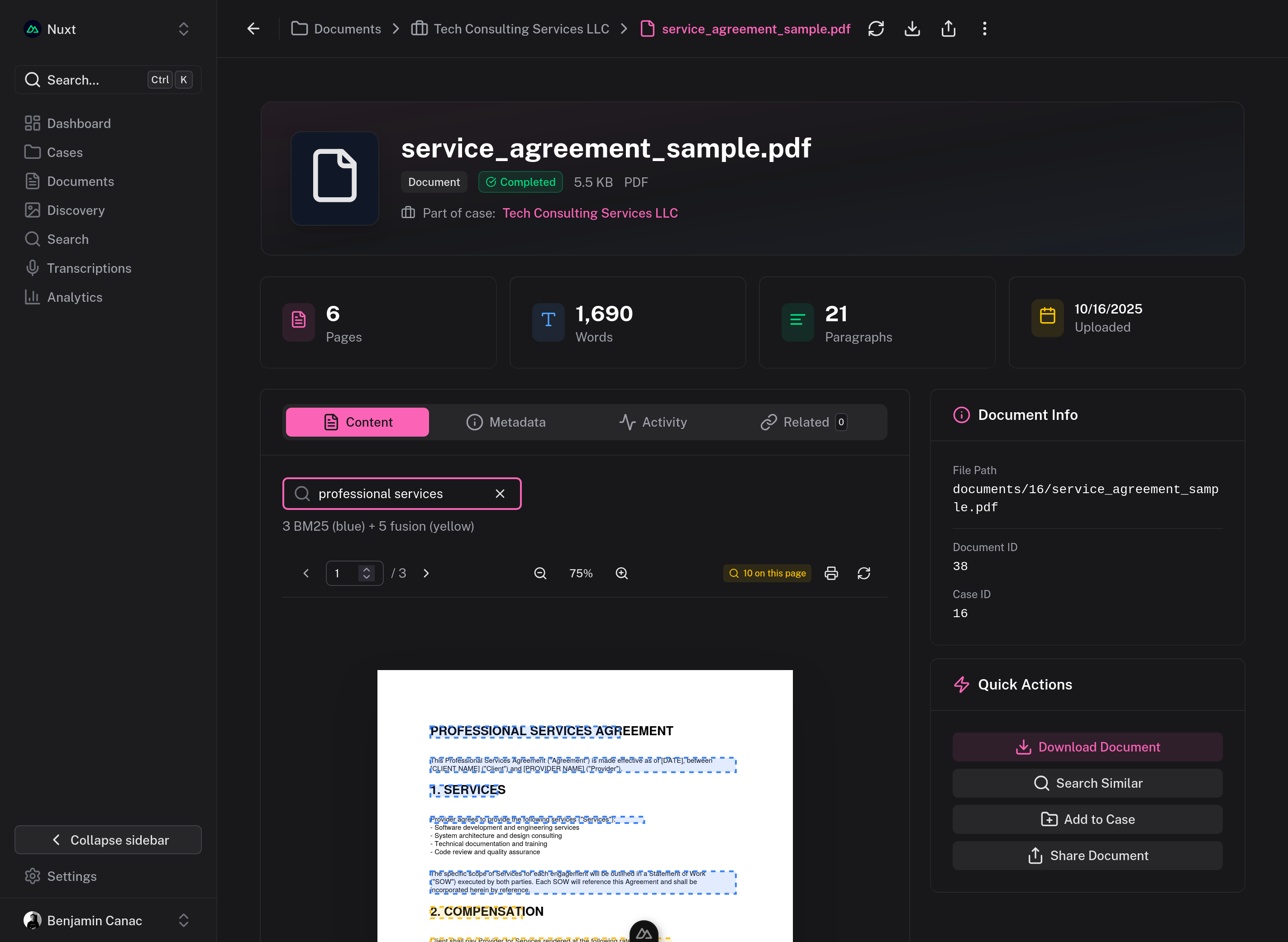Image resolution: width=1288 pixels, height=942 pixels.
Task: Click the share icon in top bar
Action: click(948, 29)
